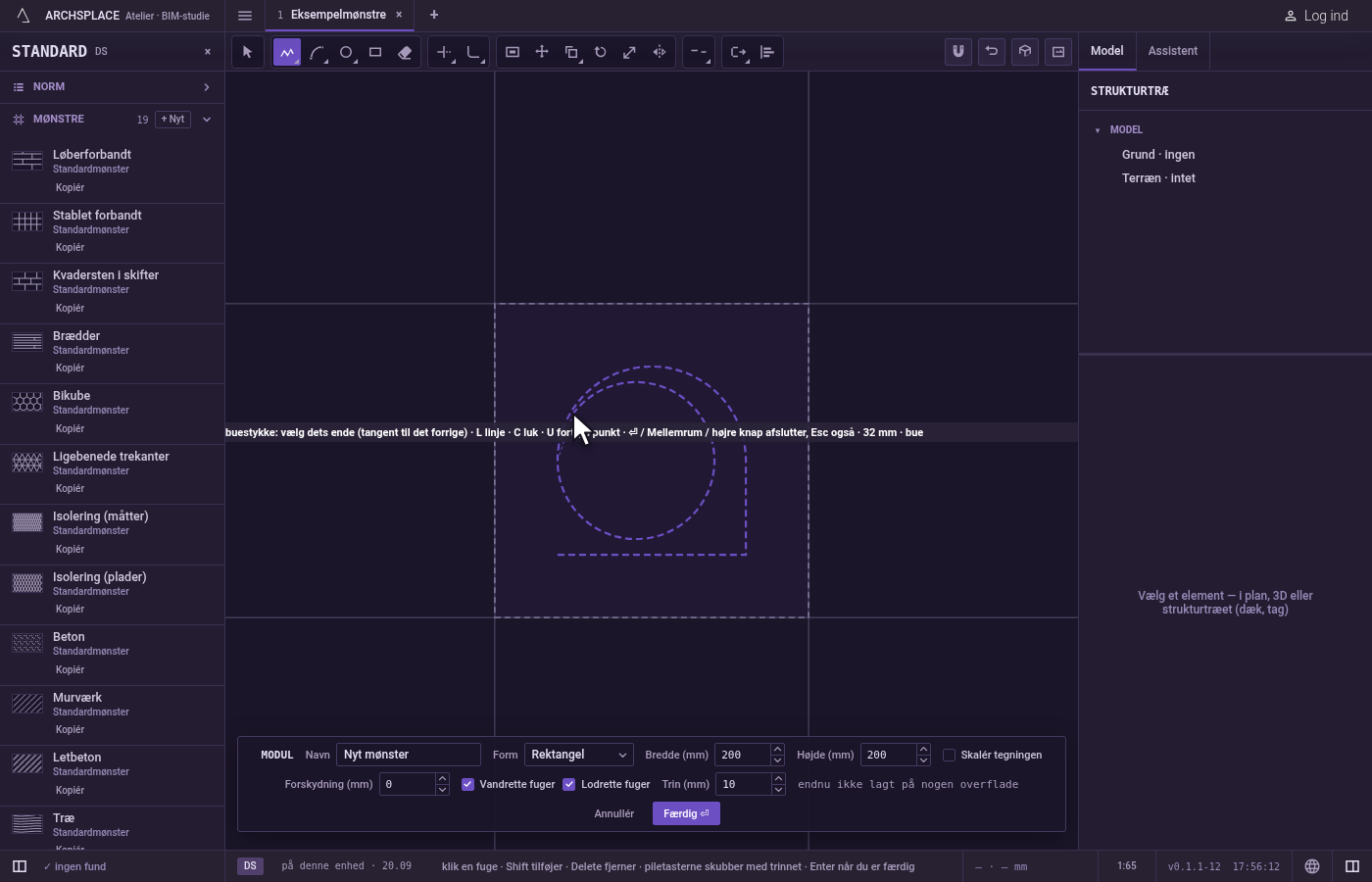Click the align objects icon
The image size is (1372, 882).
coord(767,52)
